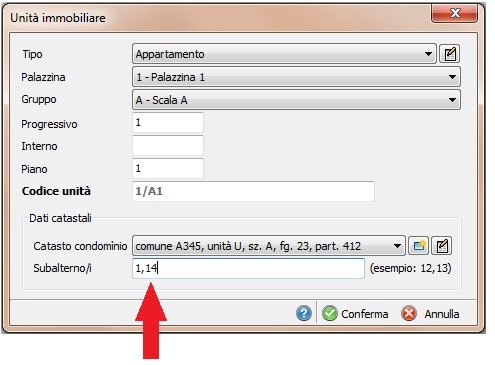495x365 pixels.
Task: Click the edit icon beside Catasto condominio
Action: pyautogui.click(x=442, y=246)
